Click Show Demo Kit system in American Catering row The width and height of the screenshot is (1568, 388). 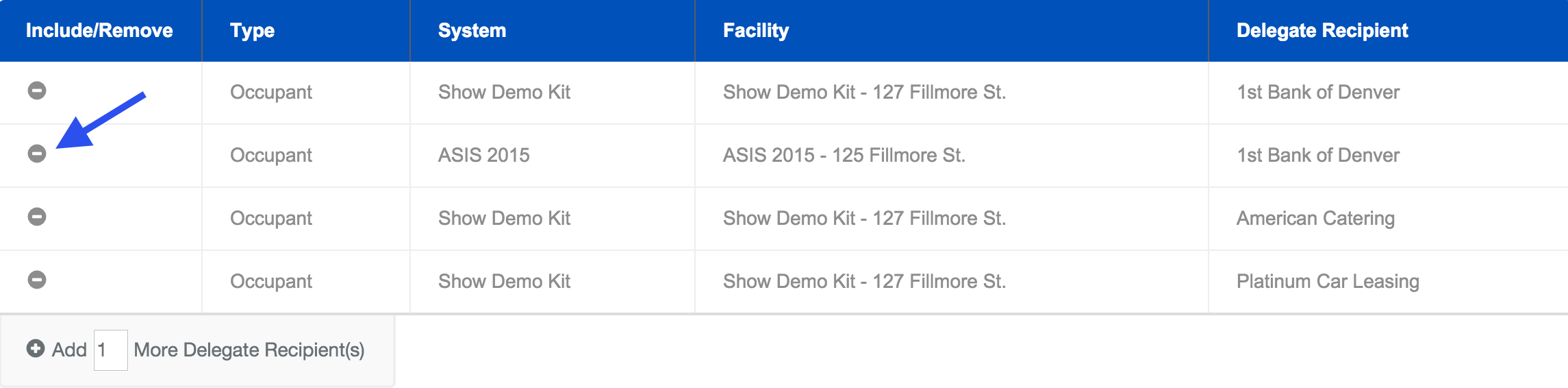pos(504,219)
